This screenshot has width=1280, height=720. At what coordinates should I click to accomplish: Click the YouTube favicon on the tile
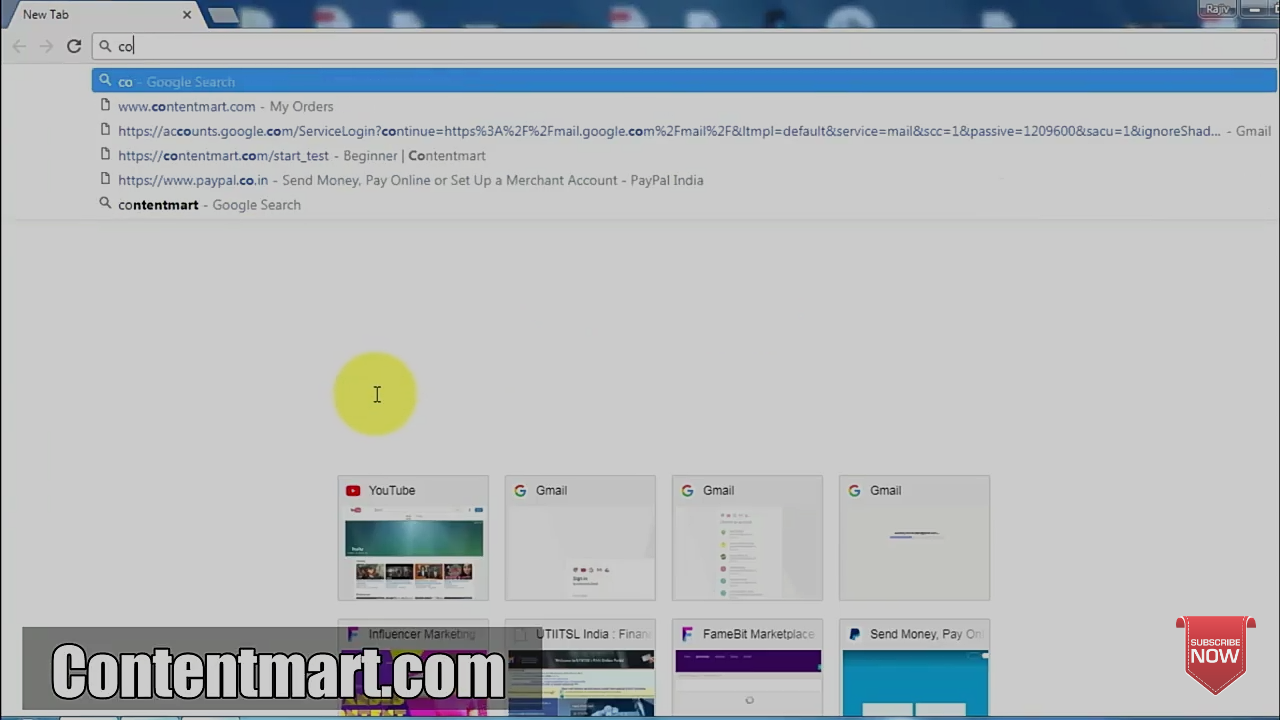353,490
